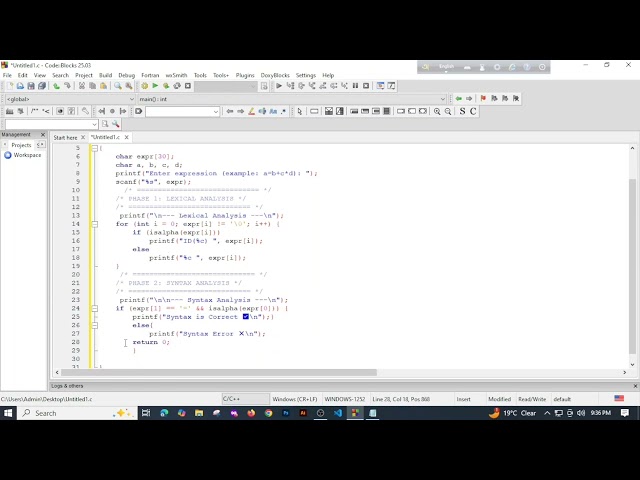
Task: Click the taskbar Search box
Action: tap(77, 413)
